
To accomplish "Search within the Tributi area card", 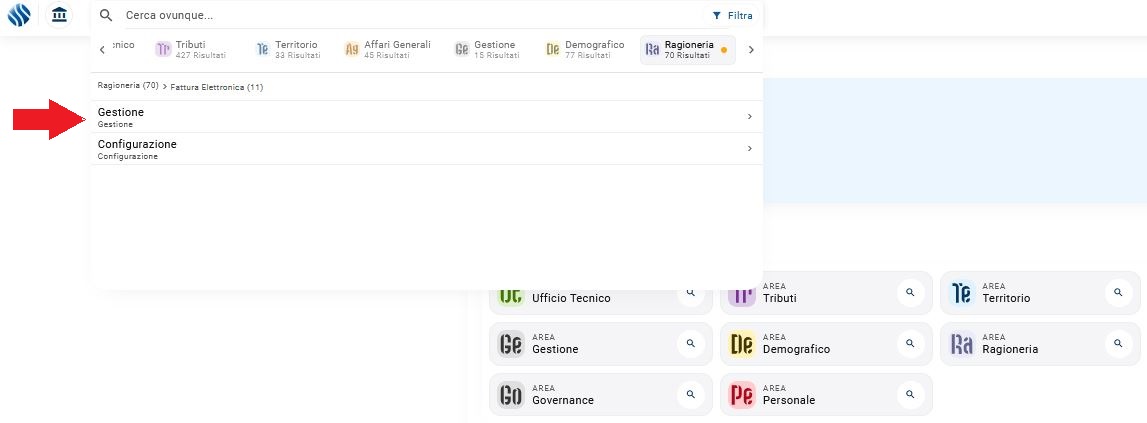I will coord(910,292).
